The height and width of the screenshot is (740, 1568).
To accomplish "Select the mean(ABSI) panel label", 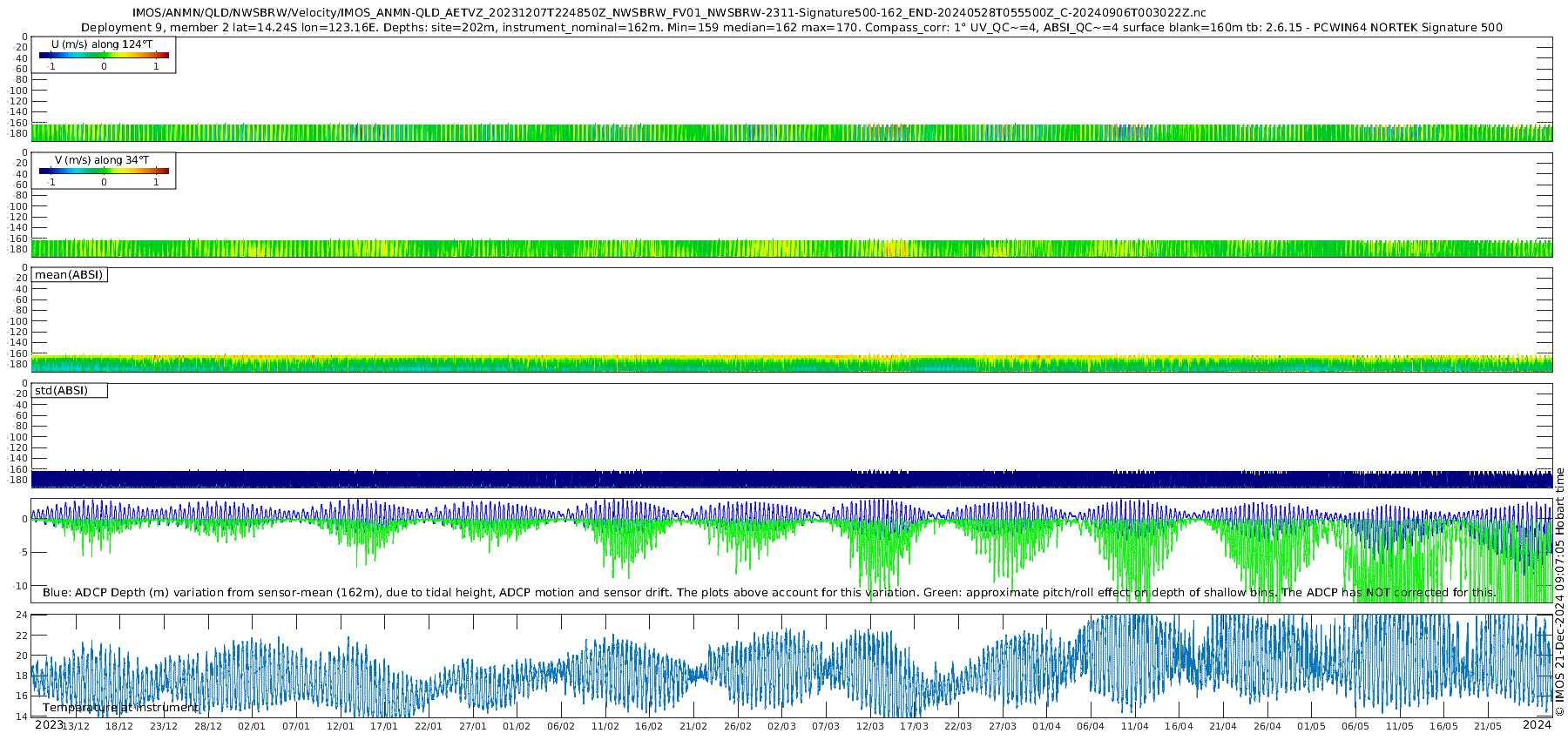I will 69,275.
